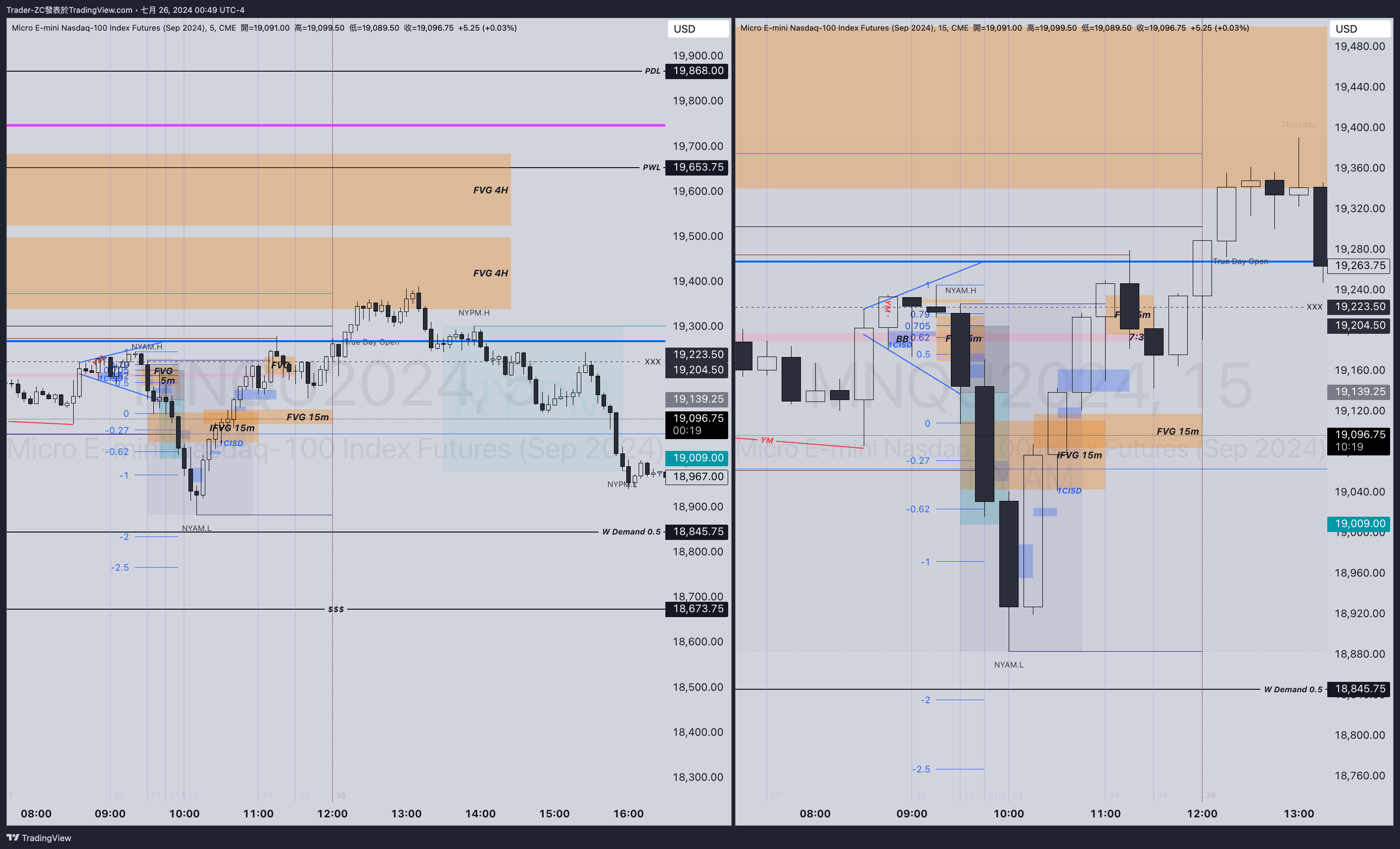Click the True Day Open label on the right chart
The image size is (1400, 849).
[x=1240, y=261]
